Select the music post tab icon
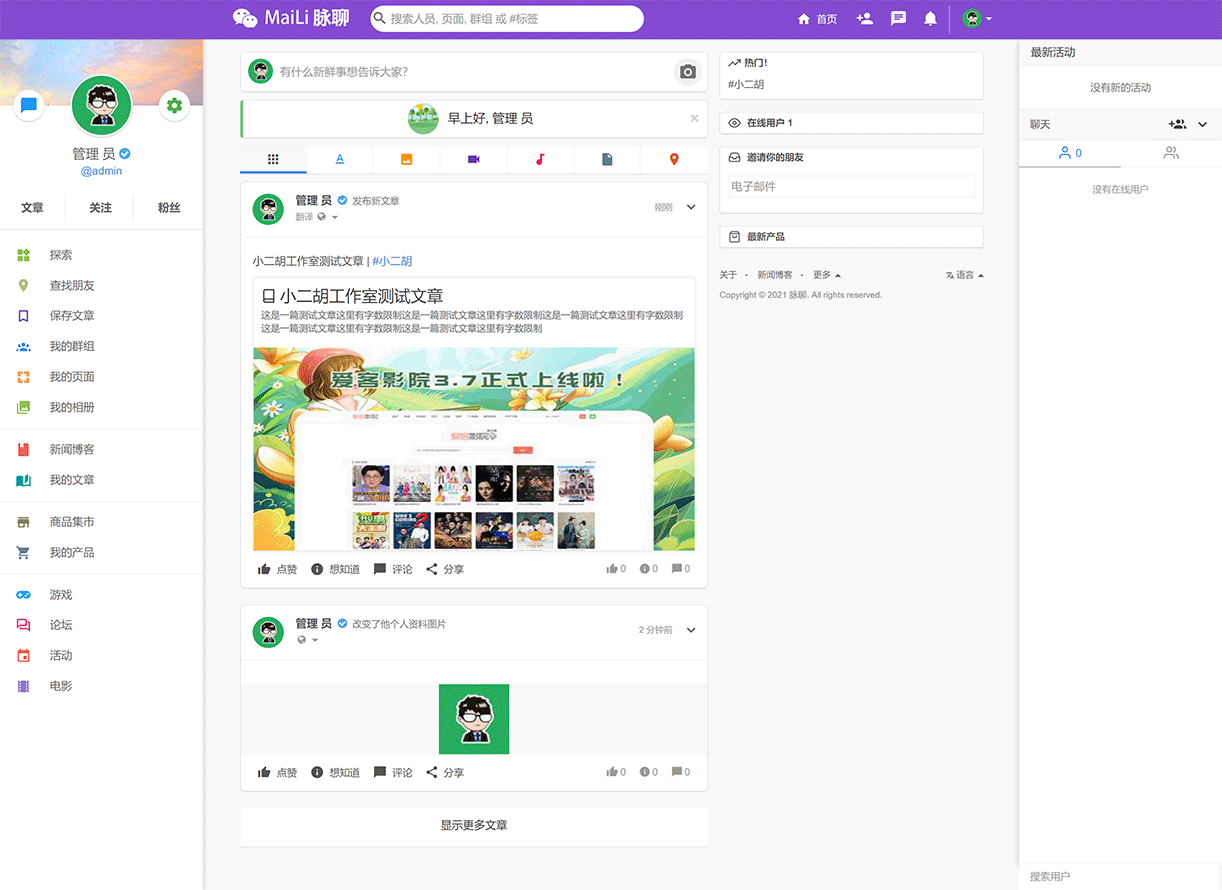 click(540, 158)
